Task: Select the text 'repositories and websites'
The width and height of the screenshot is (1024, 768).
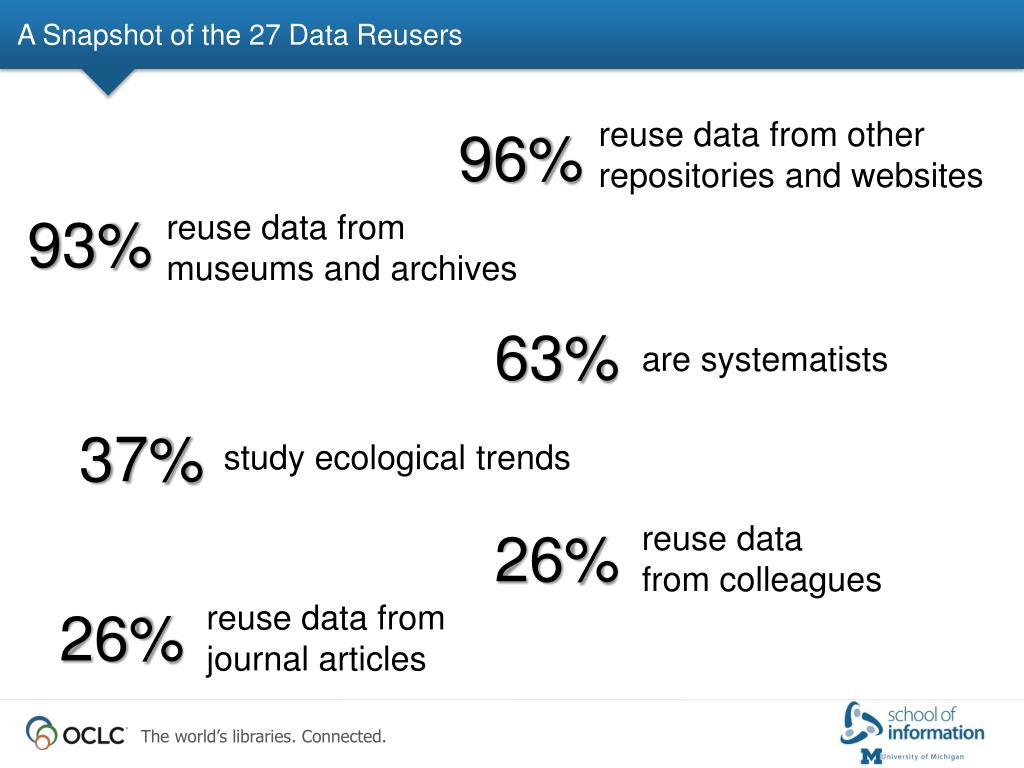Action: 790,176
